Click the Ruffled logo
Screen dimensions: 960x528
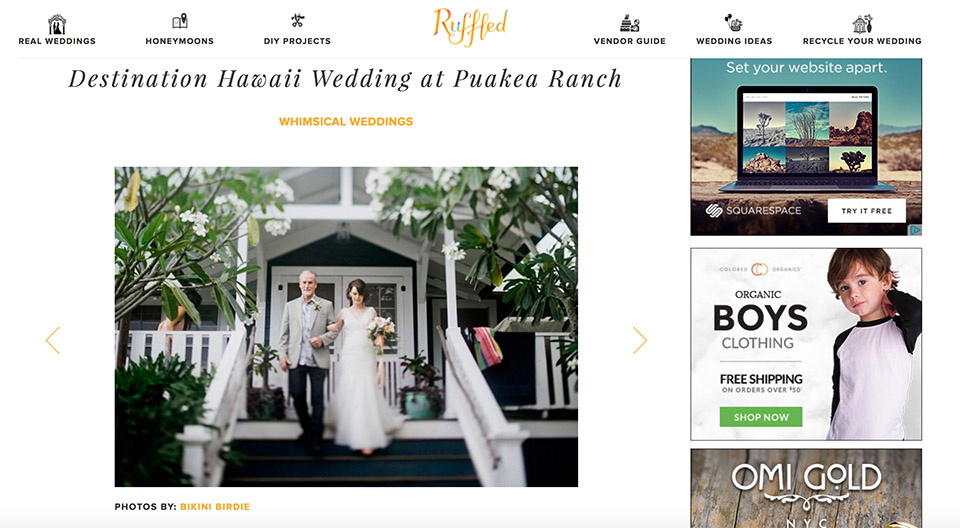click(x=470, y=26)
